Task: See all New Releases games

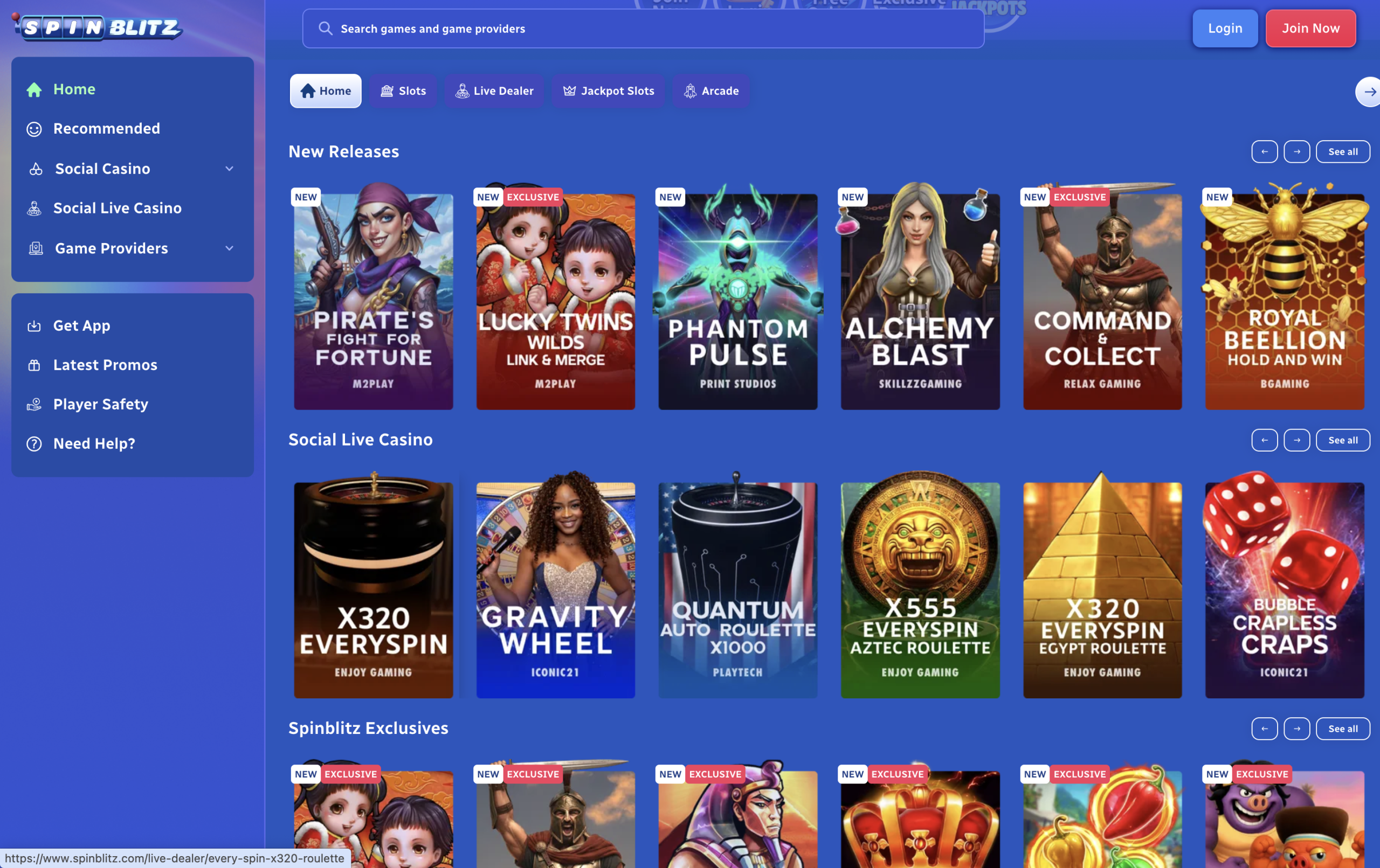Action: [1342, 152]
